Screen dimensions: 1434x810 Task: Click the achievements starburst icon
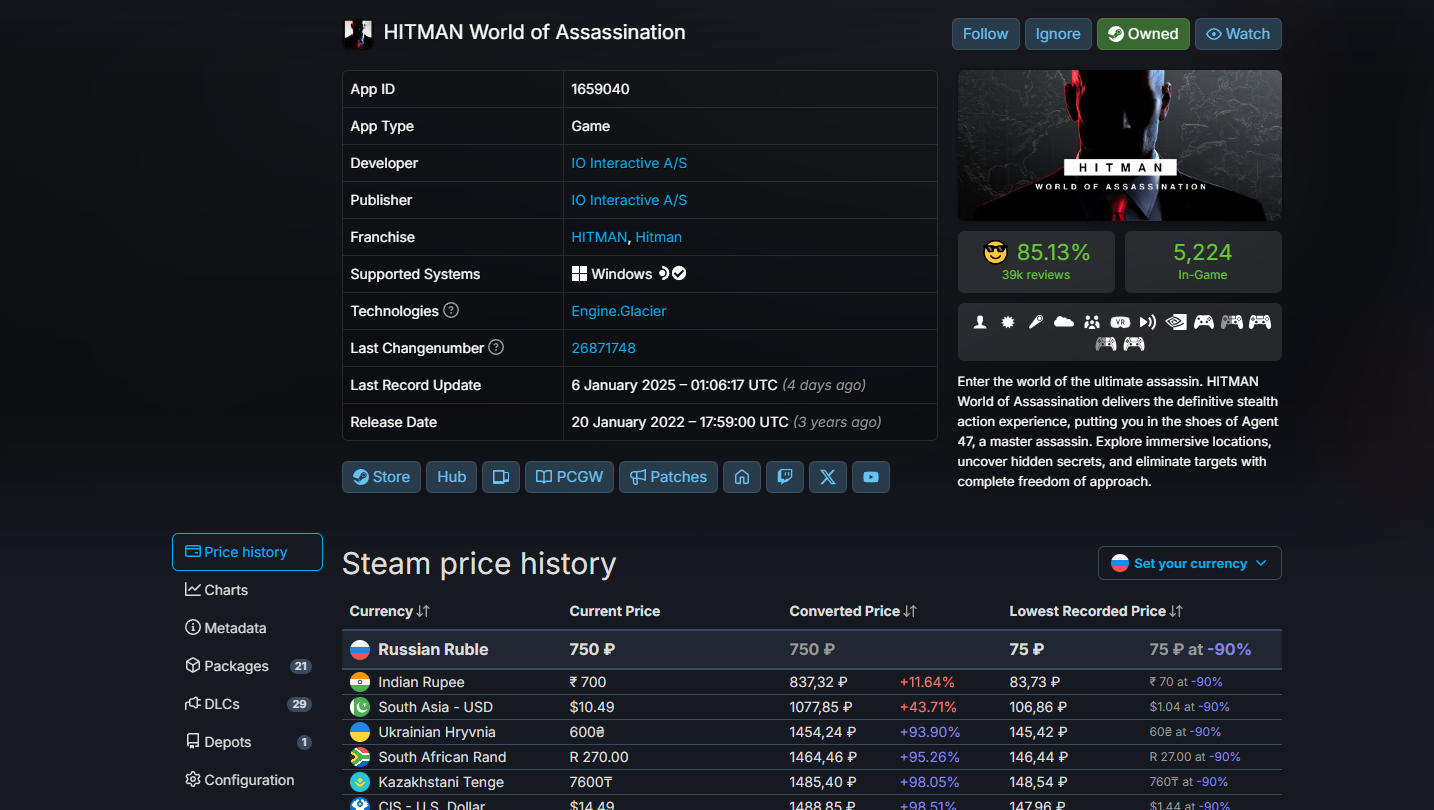[x=1008, y=321]
